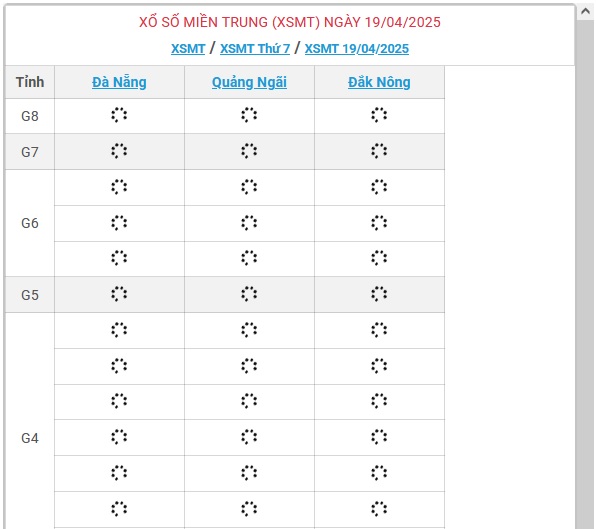Viewport: 596px width, 529px height.
Task: Open Đắk Nông province results
Action: (379, 82)
